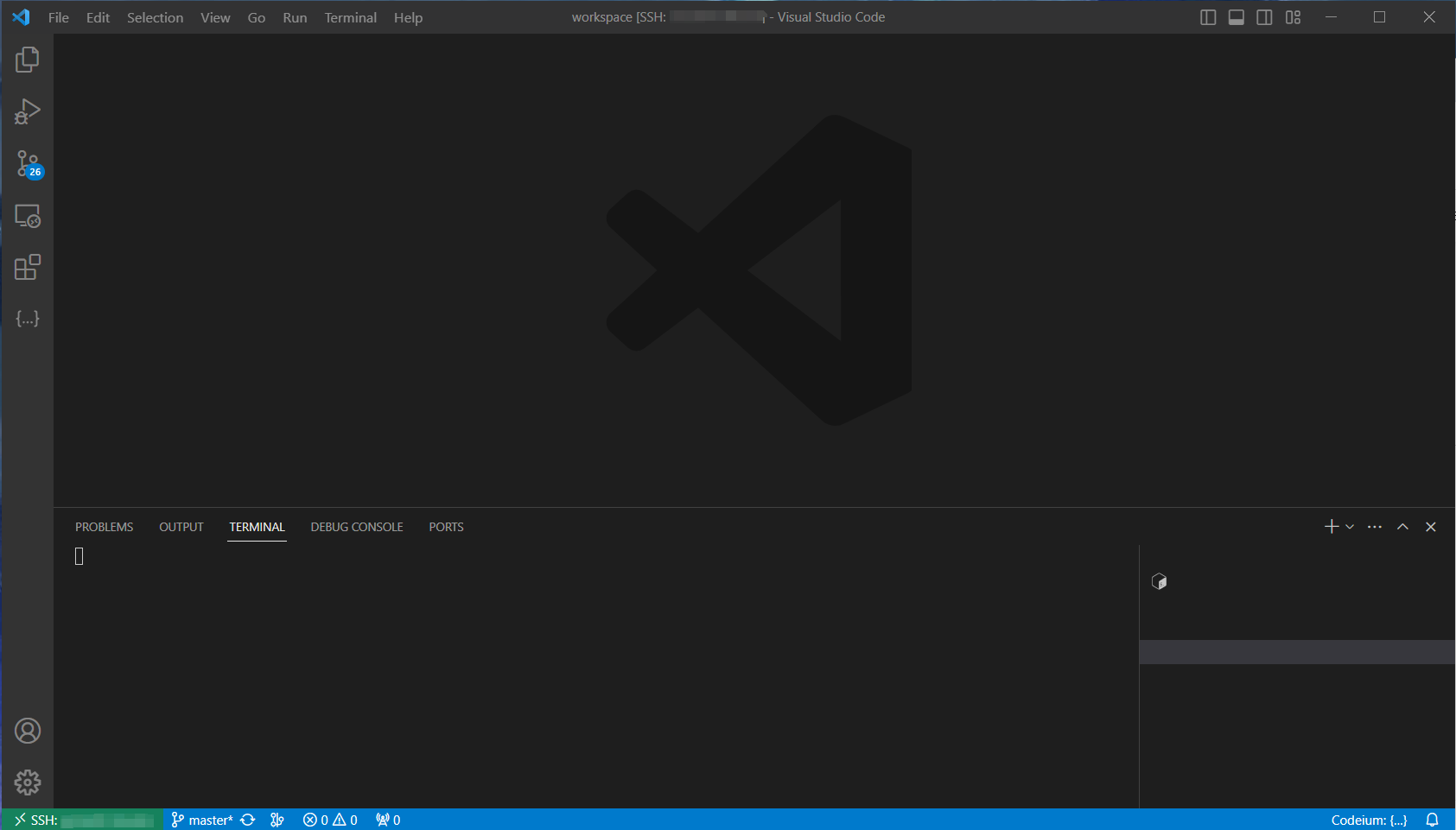Open the File menu
Image resolution: width=1456 pixels, height=830 pixels.
[x=59, y=17]
